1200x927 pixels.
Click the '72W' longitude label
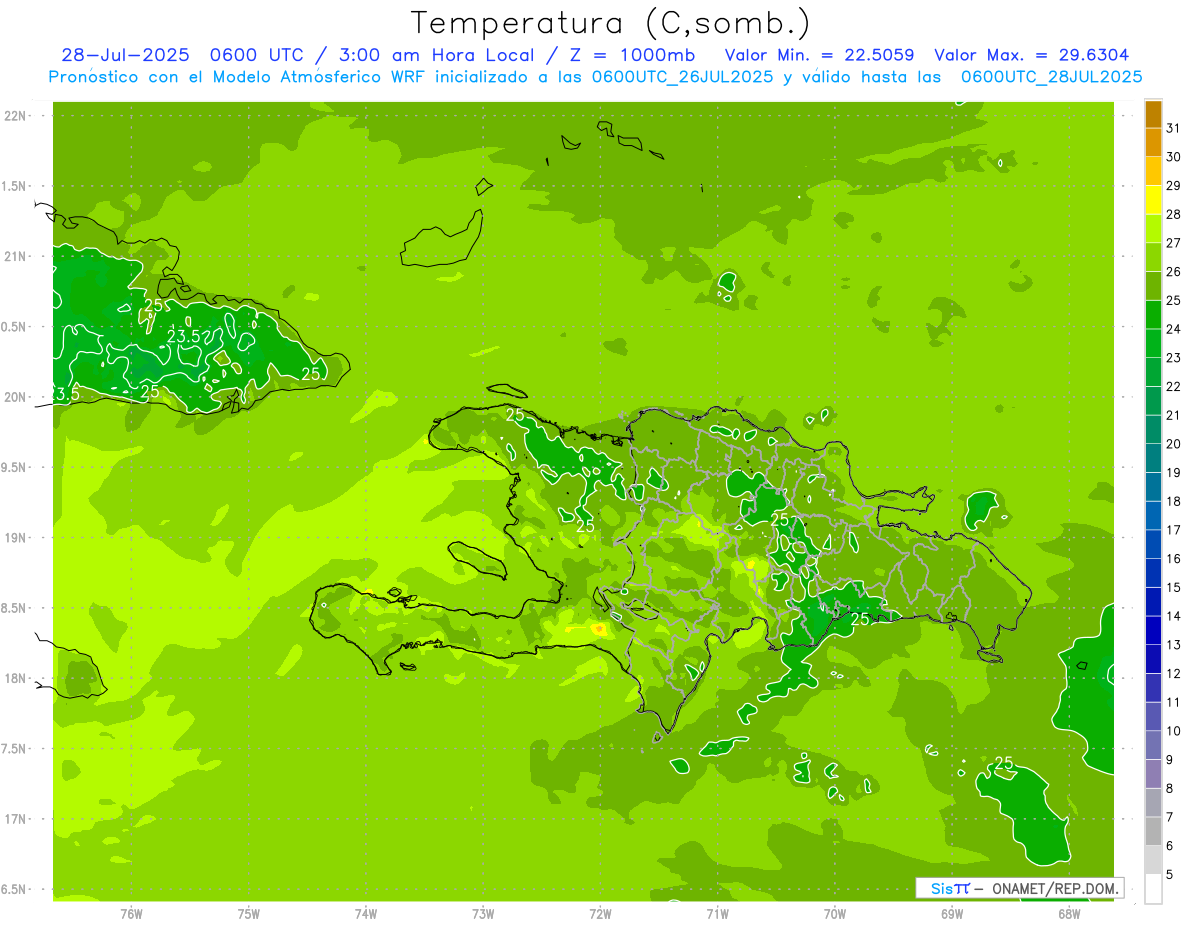[600, 913]
